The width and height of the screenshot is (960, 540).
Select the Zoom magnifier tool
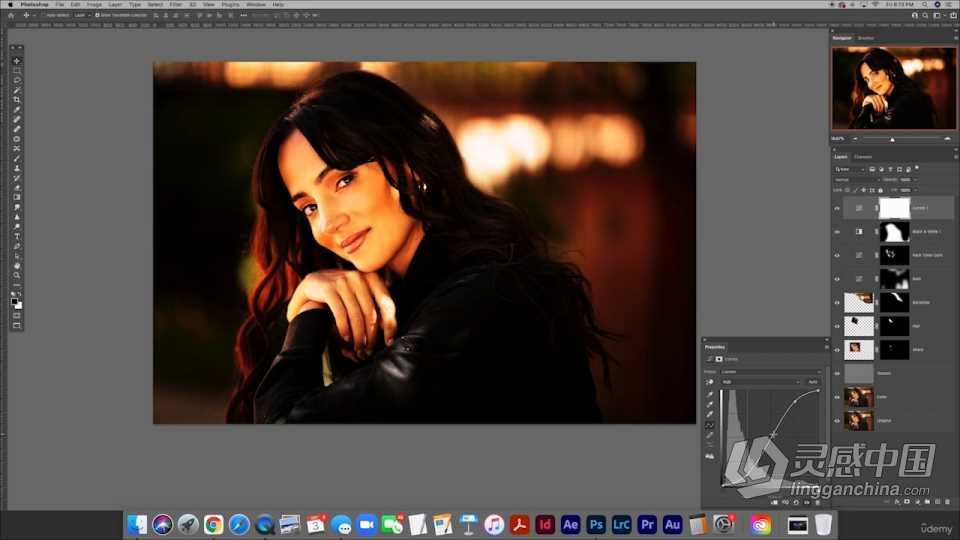click(x=17, y=276)
